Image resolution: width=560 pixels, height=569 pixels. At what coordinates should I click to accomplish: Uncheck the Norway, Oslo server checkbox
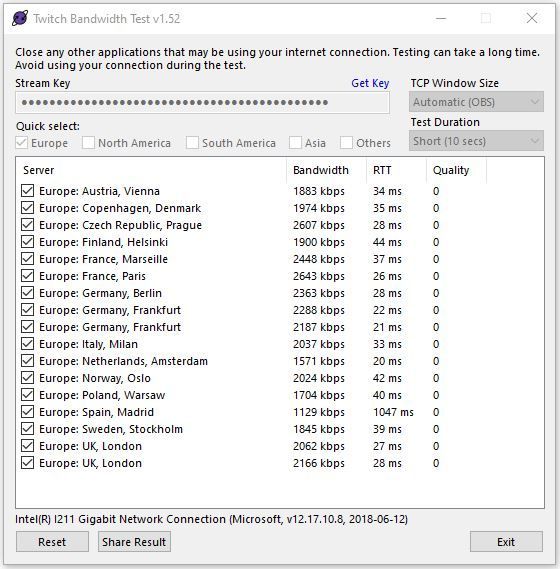tap(28, 378)
